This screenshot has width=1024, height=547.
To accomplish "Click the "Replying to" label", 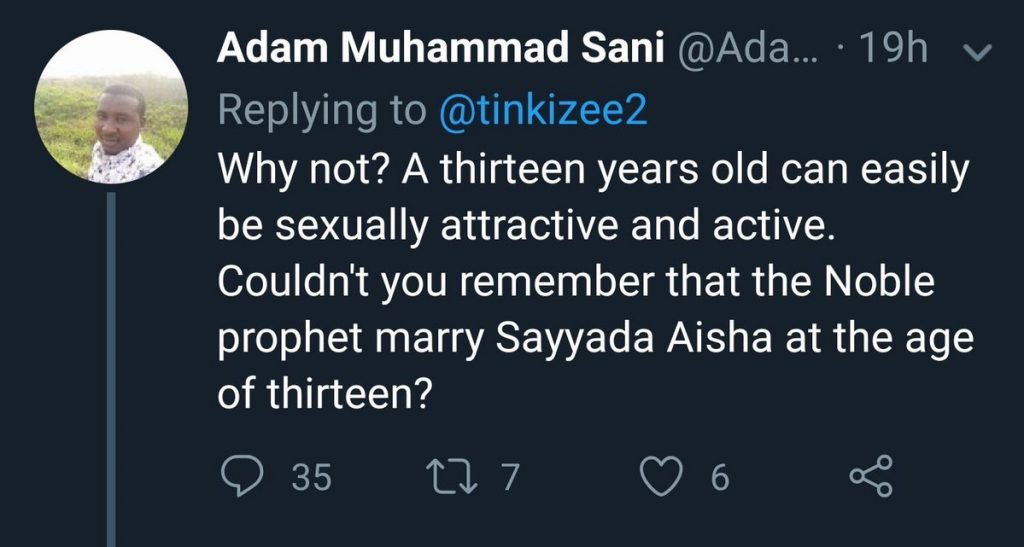I will [322, 111].
